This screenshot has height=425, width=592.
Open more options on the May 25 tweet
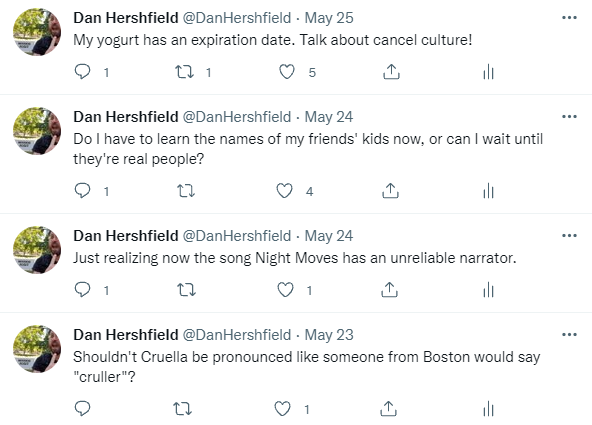[569, 18]
